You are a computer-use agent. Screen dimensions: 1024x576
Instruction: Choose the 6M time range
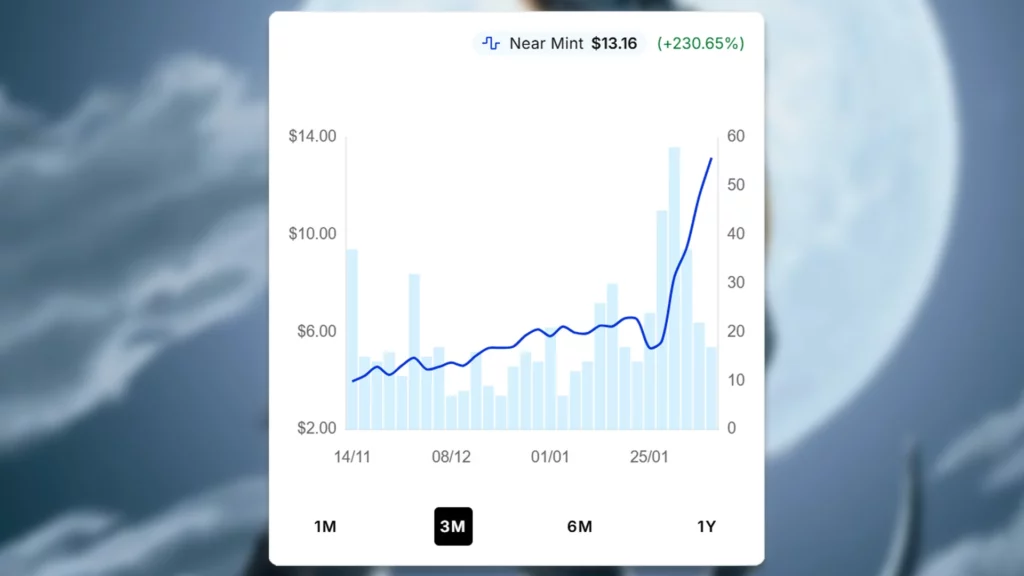tap(579, 527)
